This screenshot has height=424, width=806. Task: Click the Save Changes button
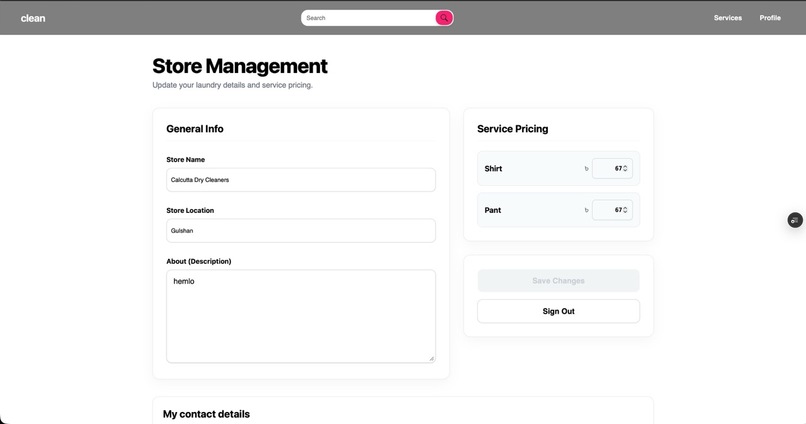point(558,281)
